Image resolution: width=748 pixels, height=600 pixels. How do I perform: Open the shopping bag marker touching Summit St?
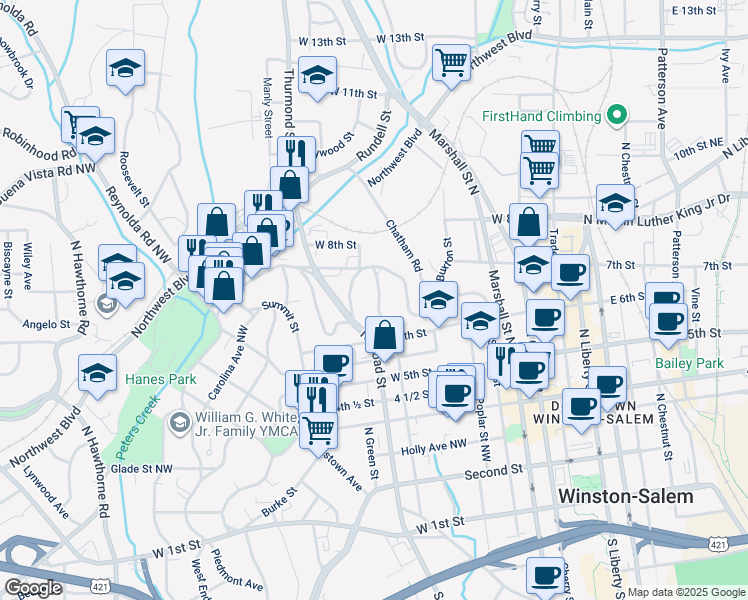(223, 289)
